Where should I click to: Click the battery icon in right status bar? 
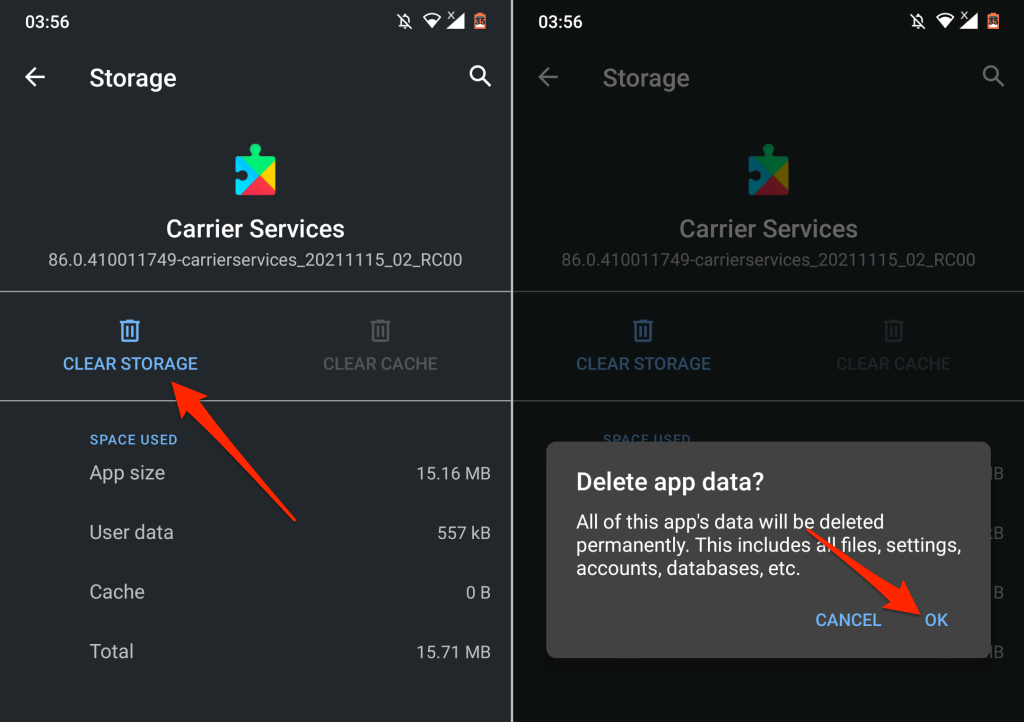993,21
